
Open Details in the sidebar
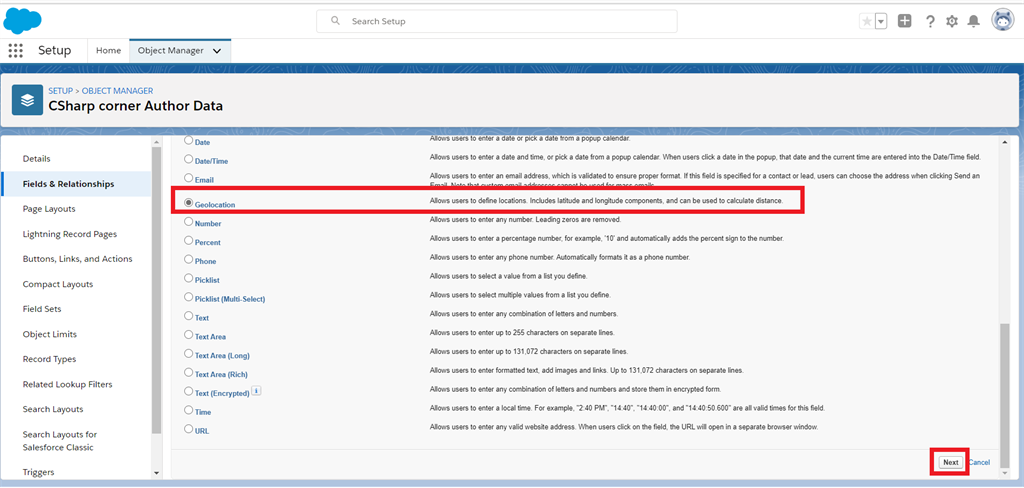[x=37, y=159]
